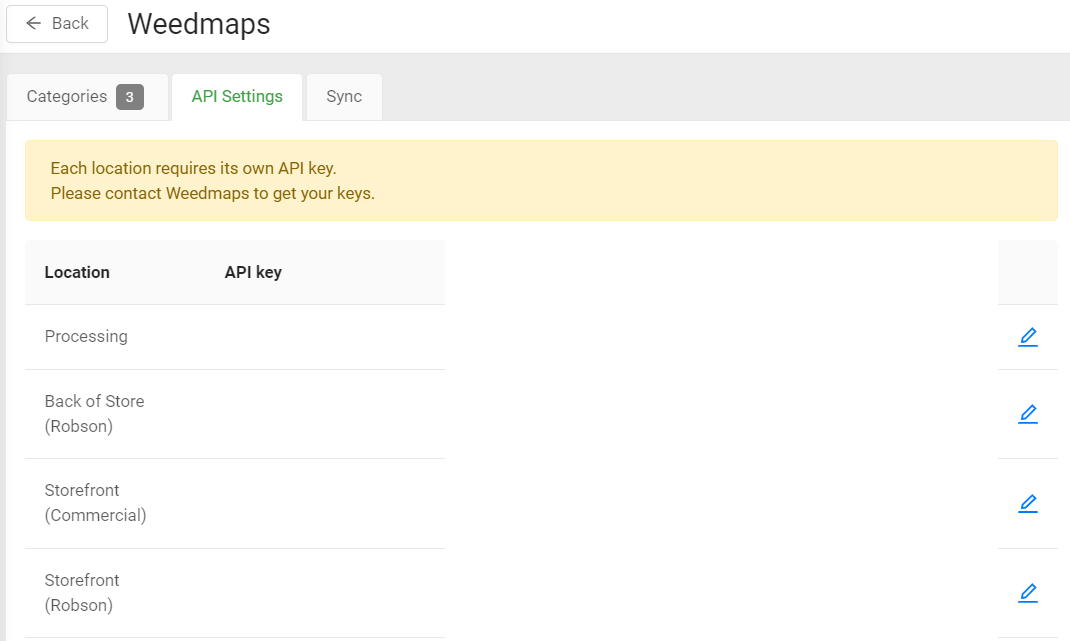Edit the Processing location API key
The width and height of the screenshot is (1070, 641).
1027,337
